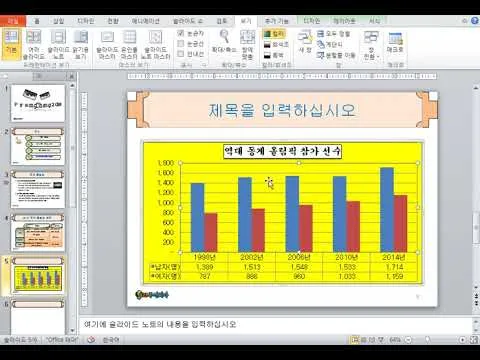The width and height of the screenshot is (480, 360).
Task: Click Fit to Window (창에 맞춤)
Action: pyautogui.click(x=247, y=44)
